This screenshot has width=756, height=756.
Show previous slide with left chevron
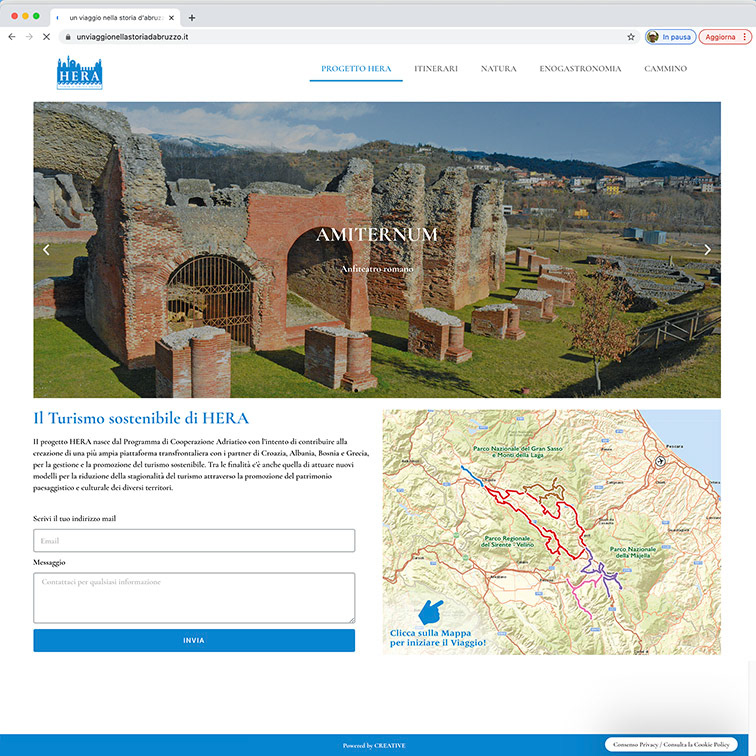point(46,249)
